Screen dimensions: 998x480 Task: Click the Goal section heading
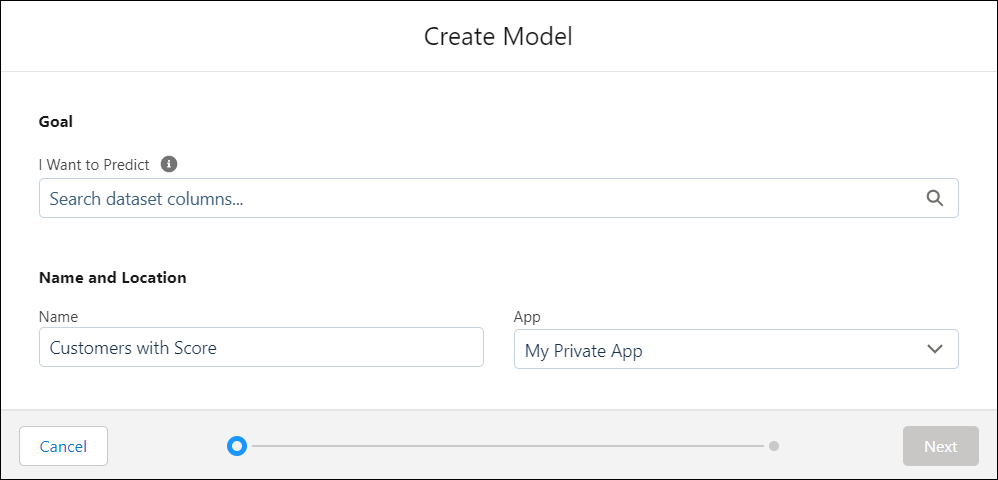pos(56,121)
